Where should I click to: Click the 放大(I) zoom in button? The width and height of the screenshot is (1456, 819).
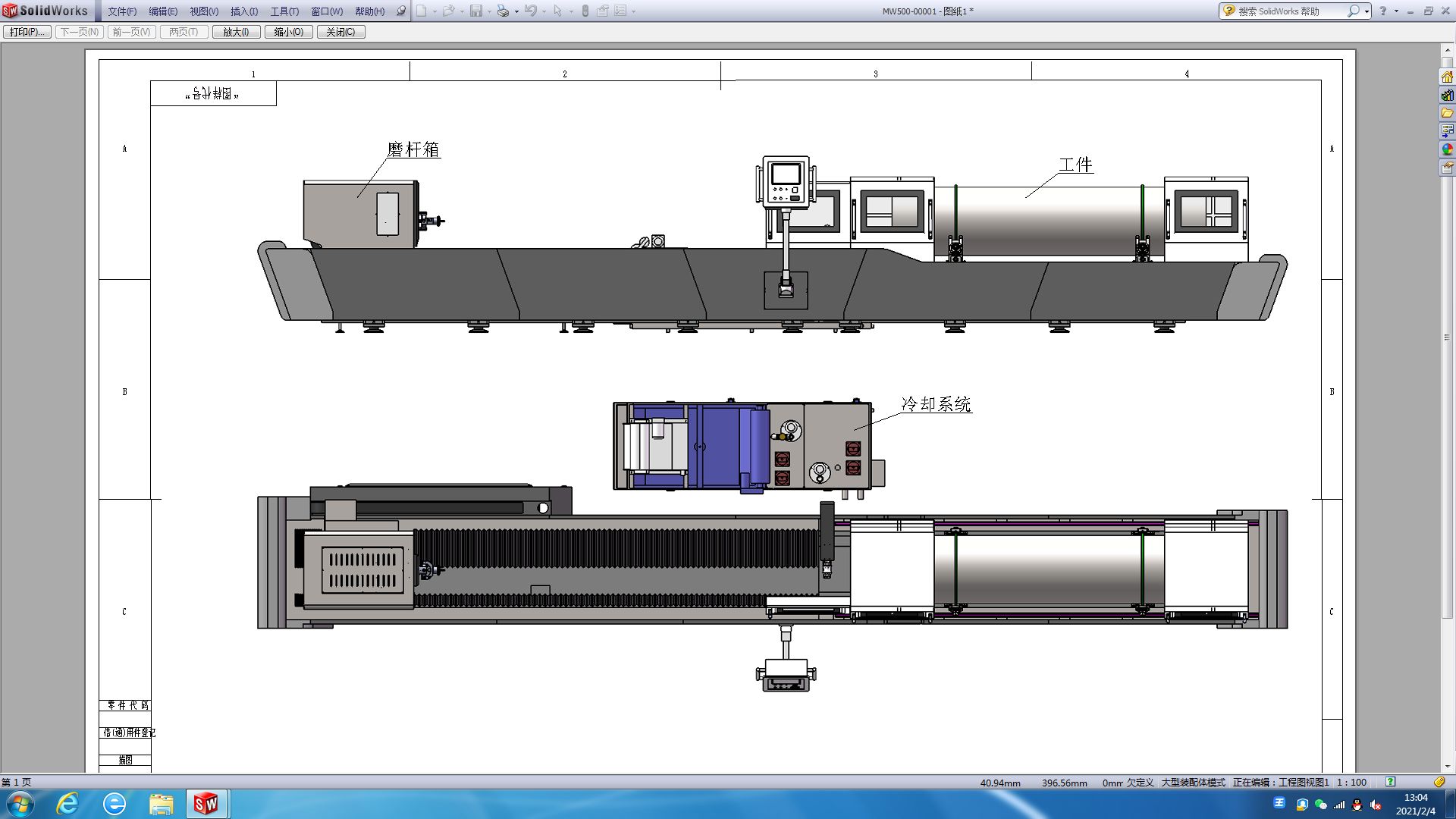click(236, 32)
